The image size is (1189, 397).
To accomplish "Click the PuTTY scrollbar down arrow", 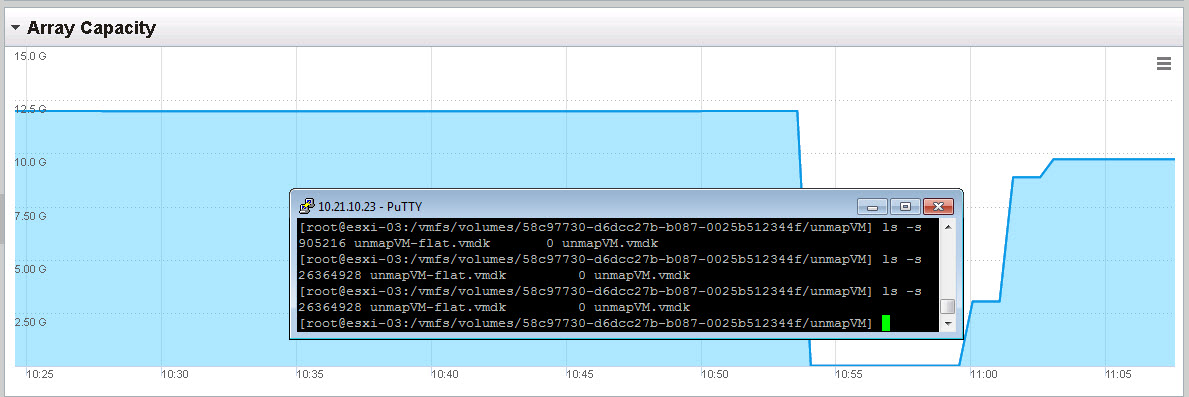I will [x=947, y=324].
